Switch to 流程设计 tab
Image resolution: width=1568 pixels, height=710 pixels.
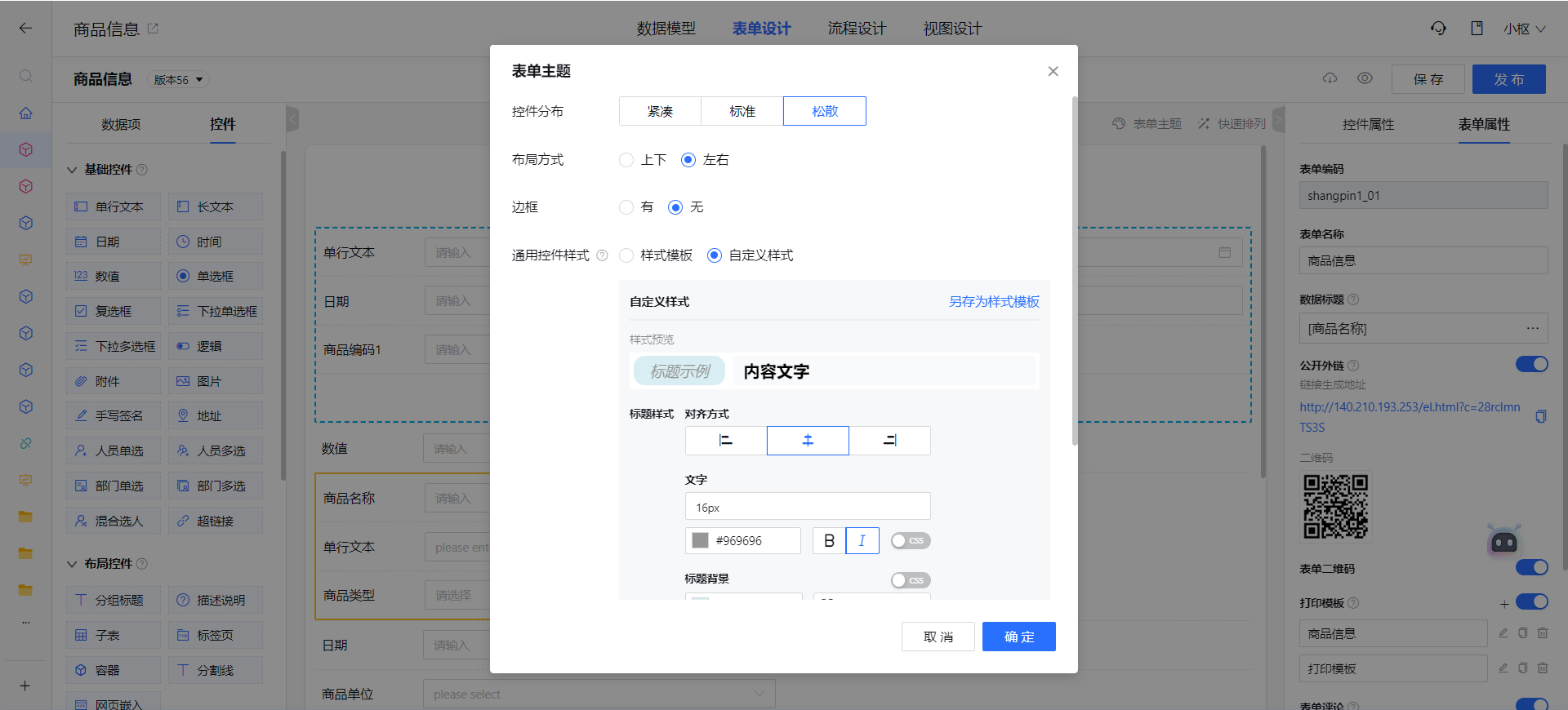click(857, 29)
